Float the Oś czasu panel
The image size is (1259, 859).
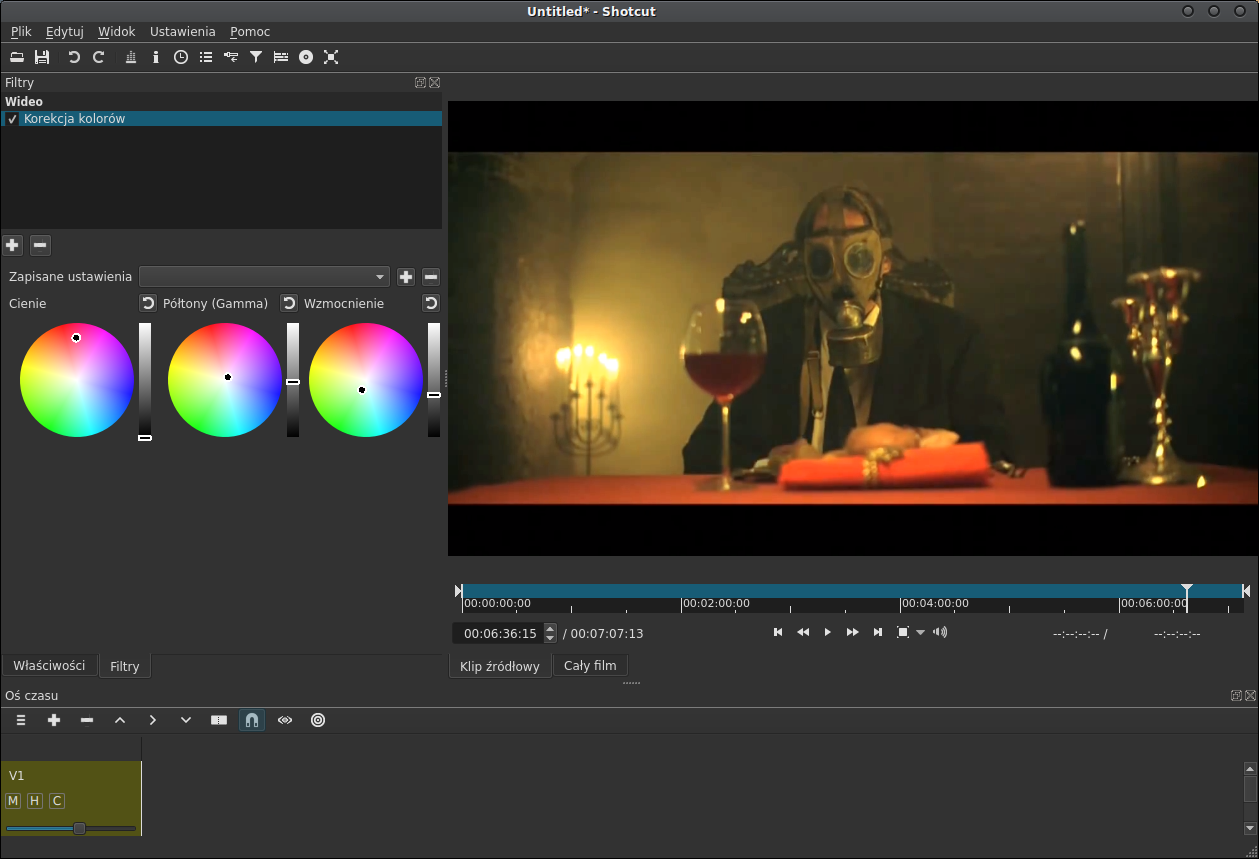click(x=1237, y=695)
